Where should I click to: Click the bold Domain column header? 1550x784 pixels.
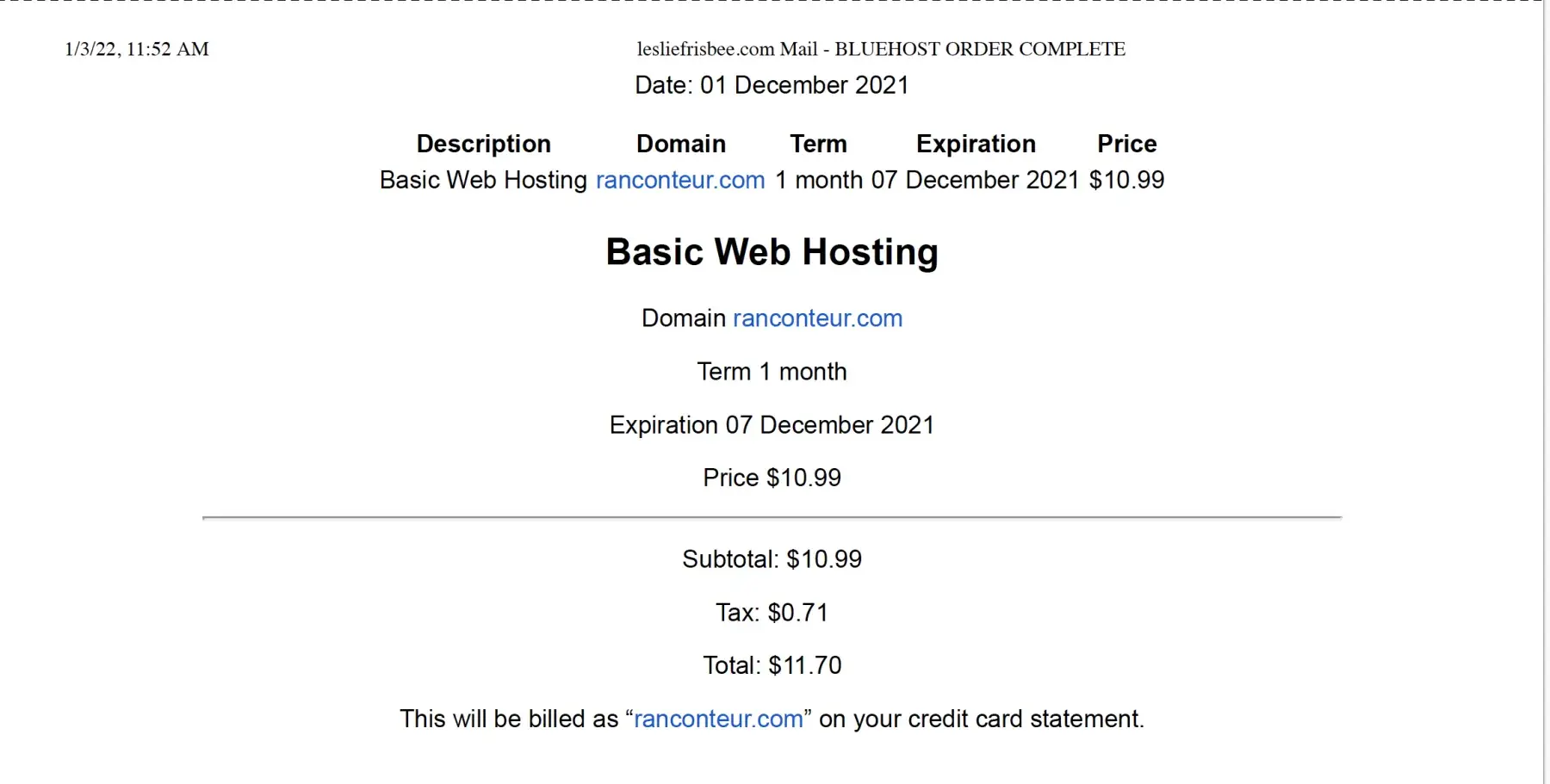pos(680,144)
